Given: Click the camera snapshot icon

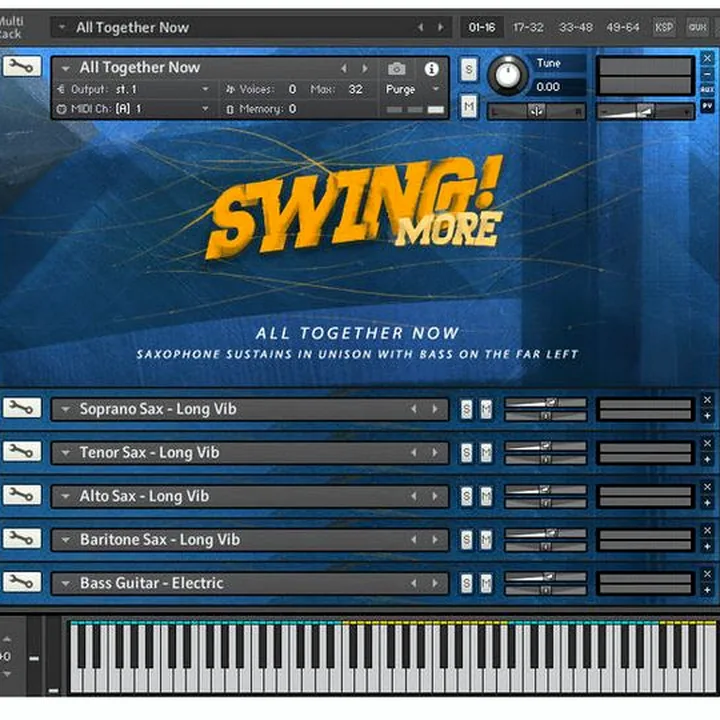Looking at the screenshot, I should point(397,69).
